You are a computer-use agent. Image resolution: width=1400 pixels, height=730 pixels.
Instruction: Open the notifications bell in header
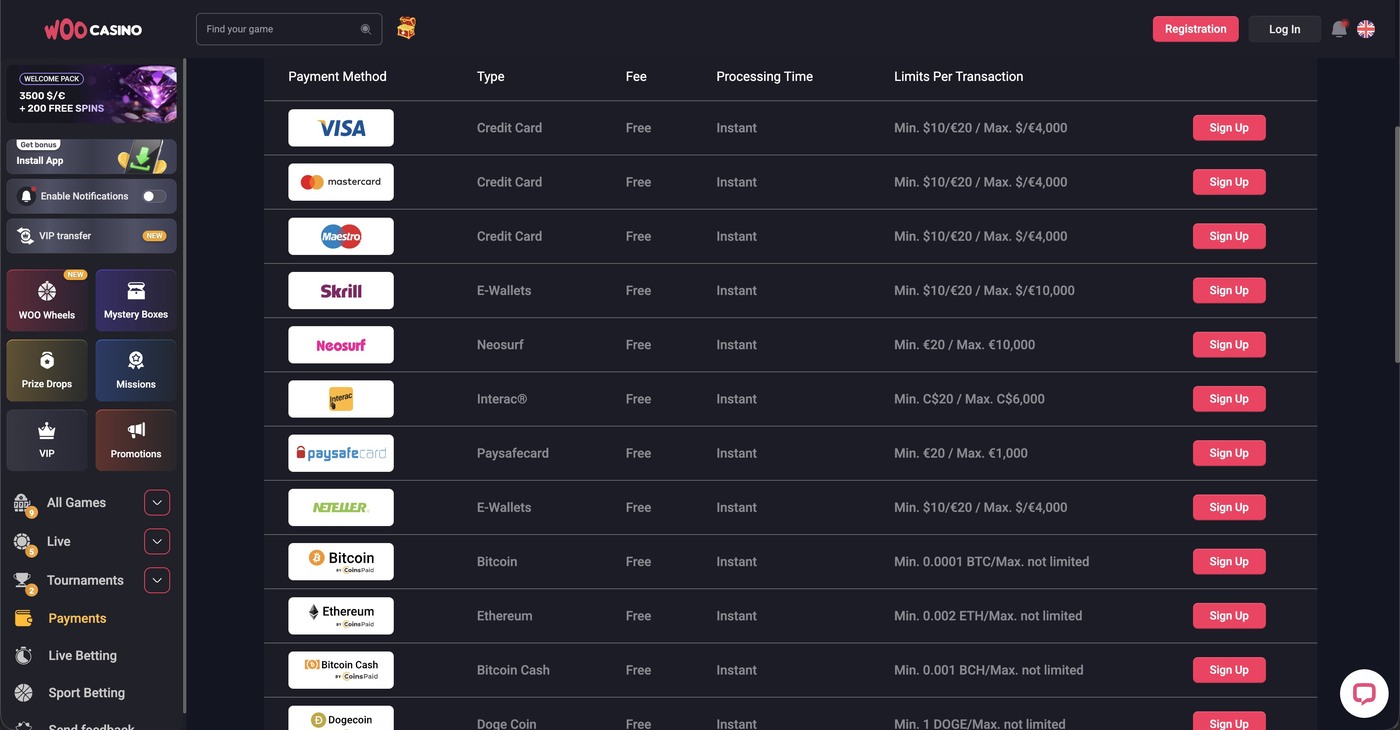click(x=1339, y=29)
